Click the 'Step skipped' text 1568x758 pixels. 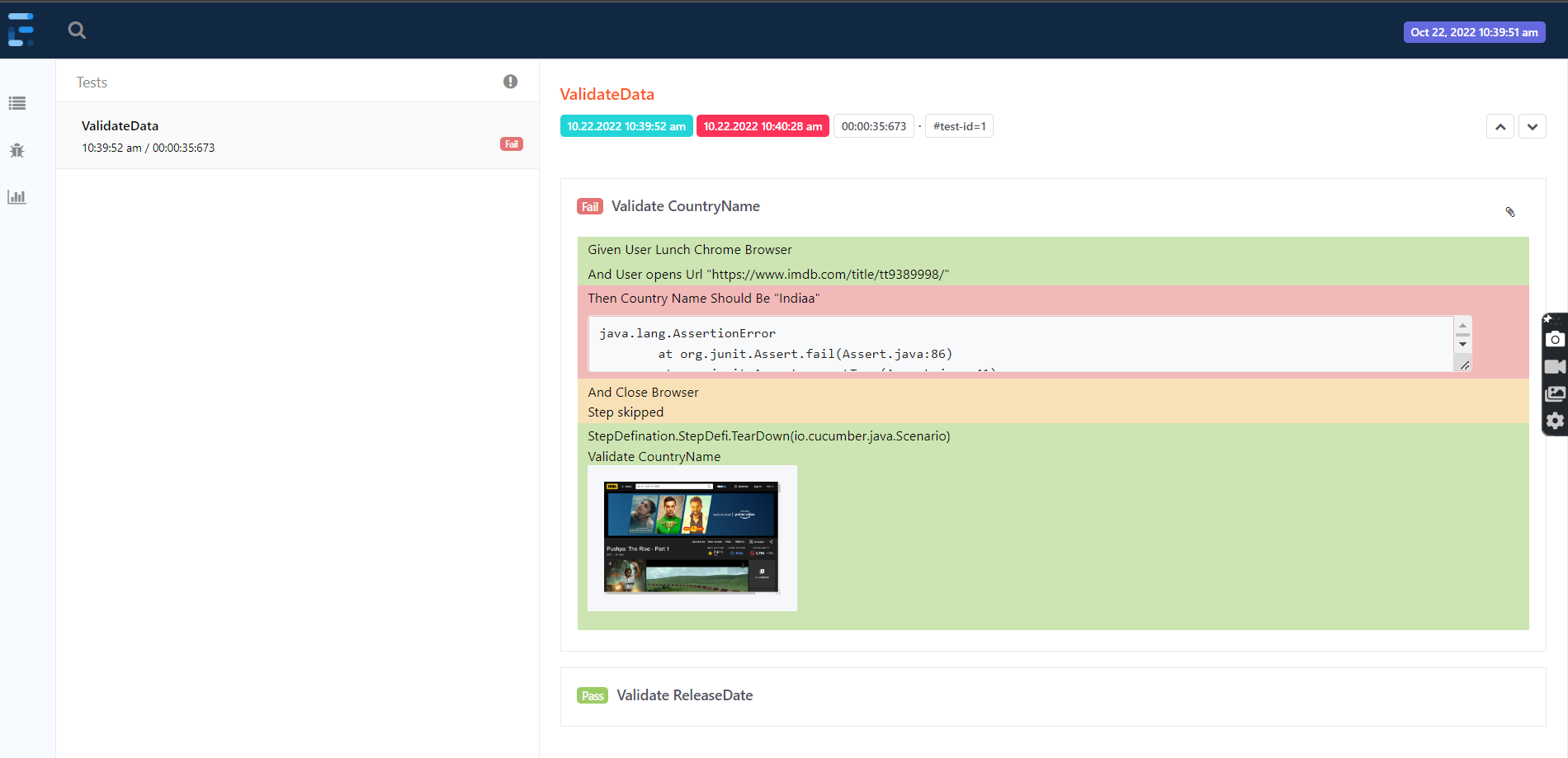point(626,412)
